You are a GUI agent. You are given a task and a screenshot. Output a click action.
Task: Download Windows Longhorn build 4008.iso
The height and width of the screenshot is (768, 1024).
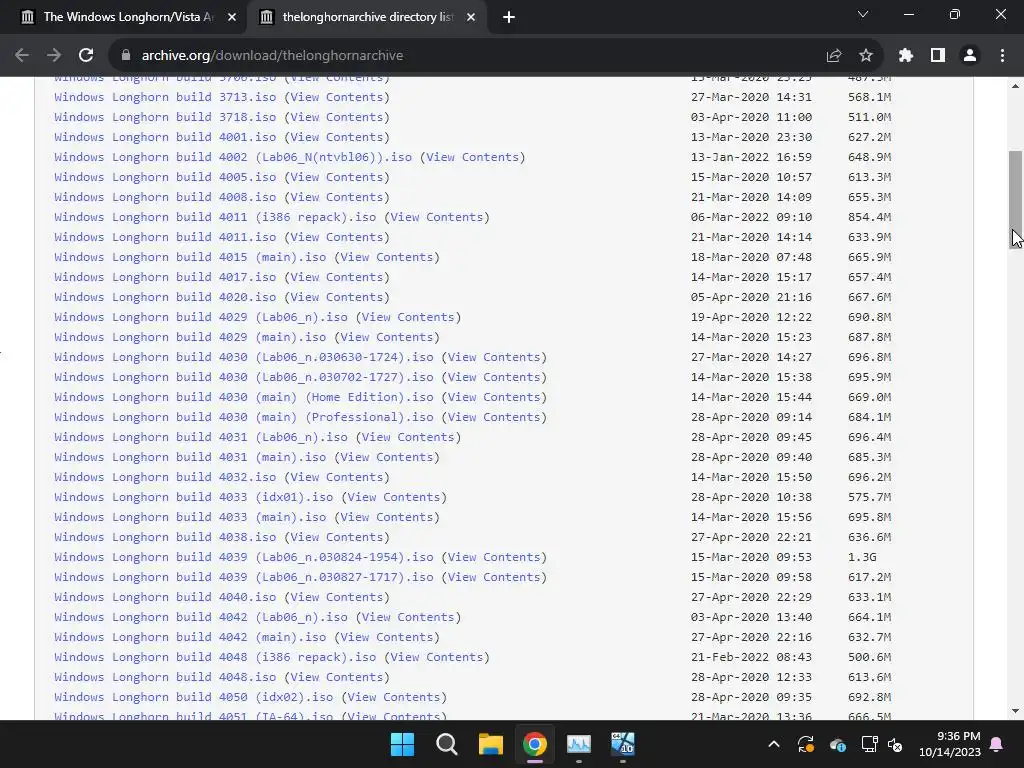pyautogui.click(x=165, y=197)
